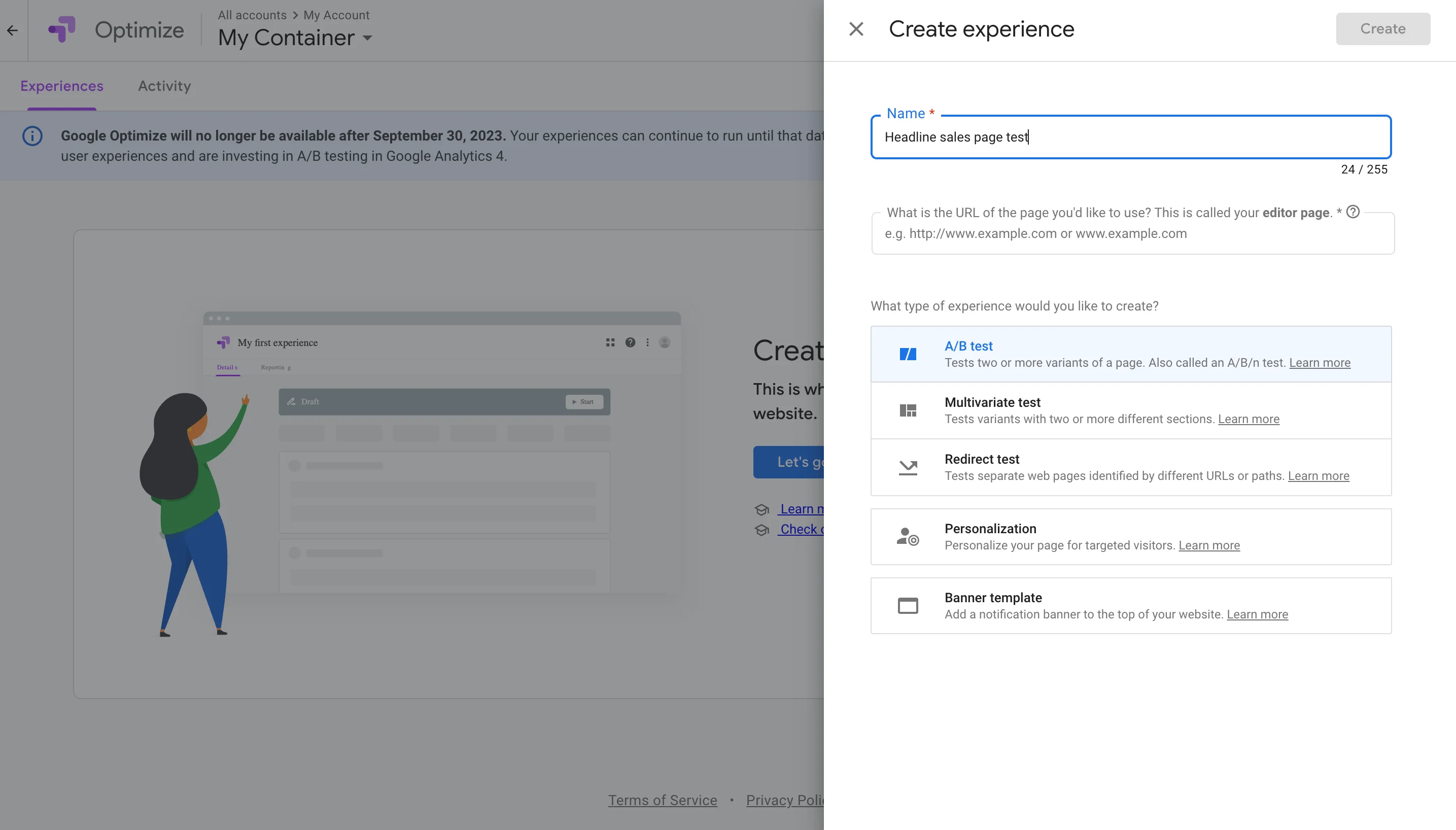Open the My Account breadcrumb

(x=336, y=15)
